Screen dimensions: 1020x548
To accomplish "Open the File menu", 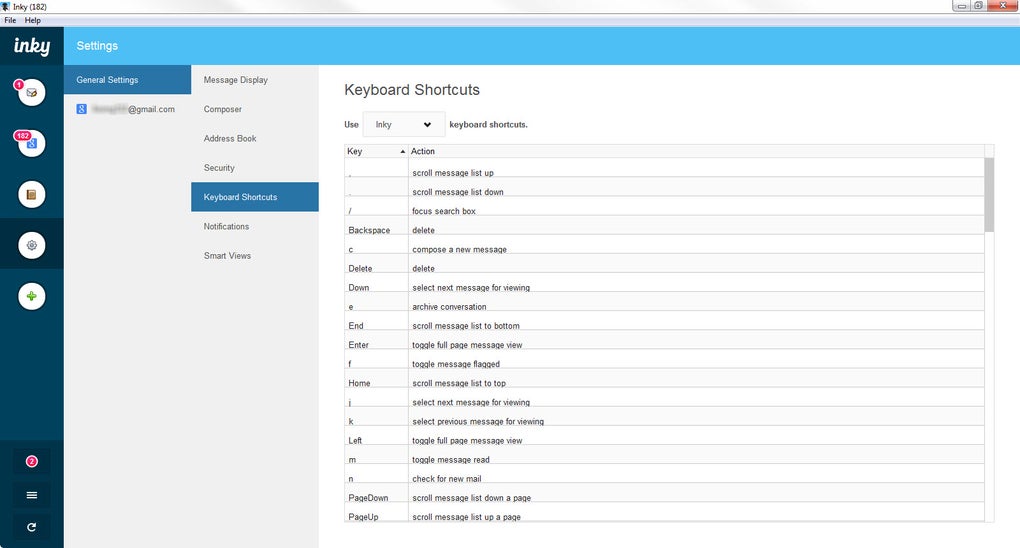I will point(10,20).
